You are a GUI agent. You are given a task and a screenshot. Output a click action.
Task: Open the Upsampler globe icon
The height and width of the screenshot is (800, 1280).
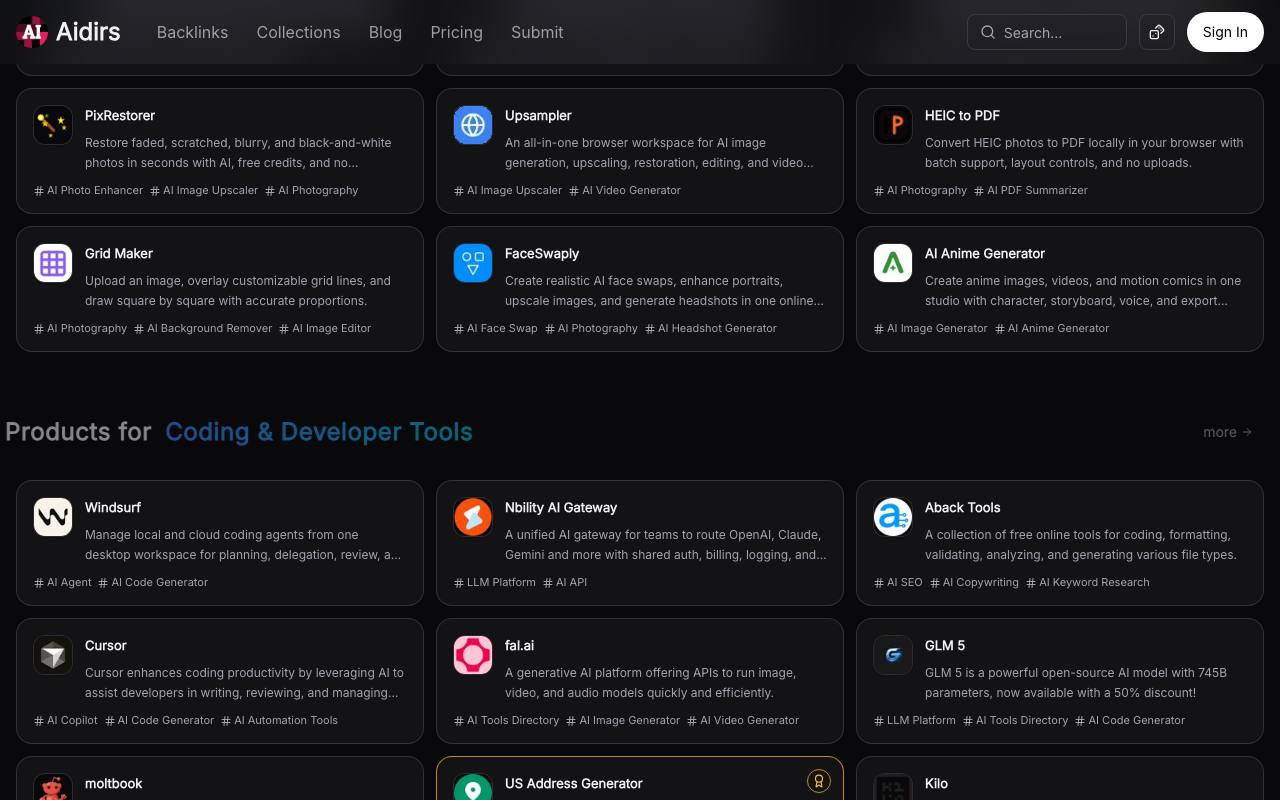click(473, 125)
